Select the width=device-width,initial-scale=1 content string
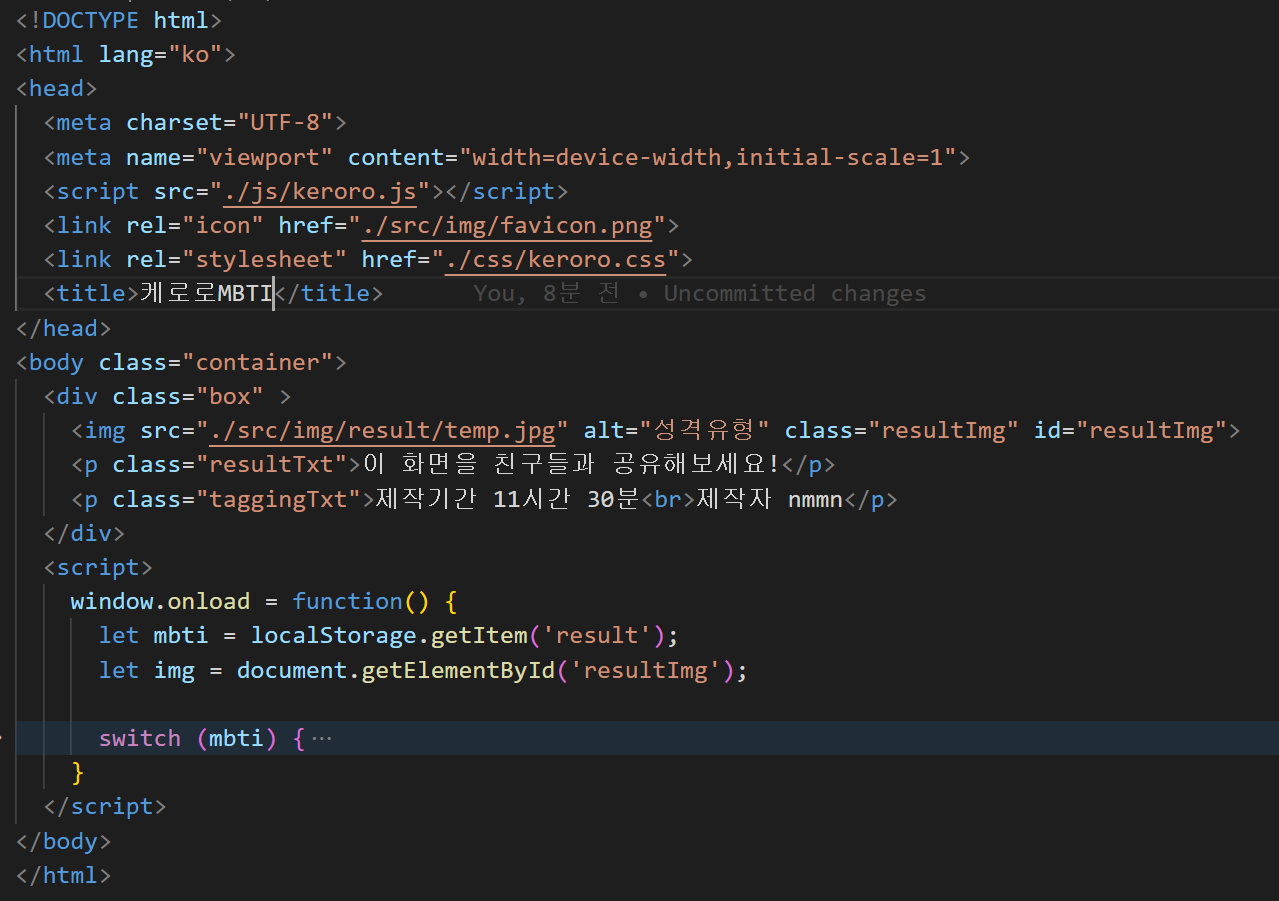This screenshot has width=1279, height=901. [x=708, y=157]
